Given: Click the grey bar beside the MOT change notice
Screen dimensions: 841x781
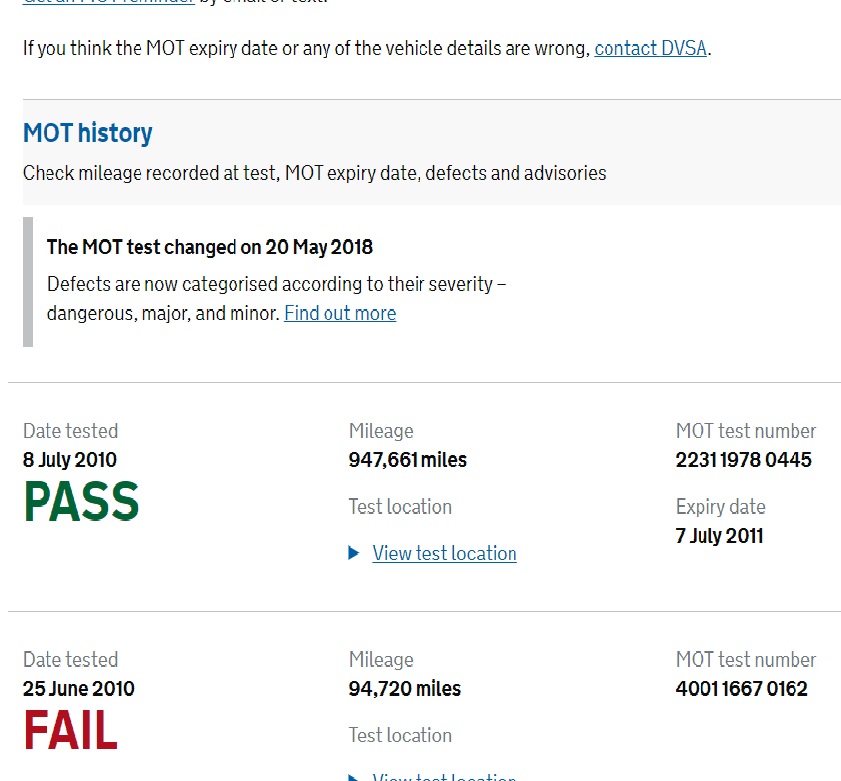Looking at the screenshot, I should pos(28,282).
